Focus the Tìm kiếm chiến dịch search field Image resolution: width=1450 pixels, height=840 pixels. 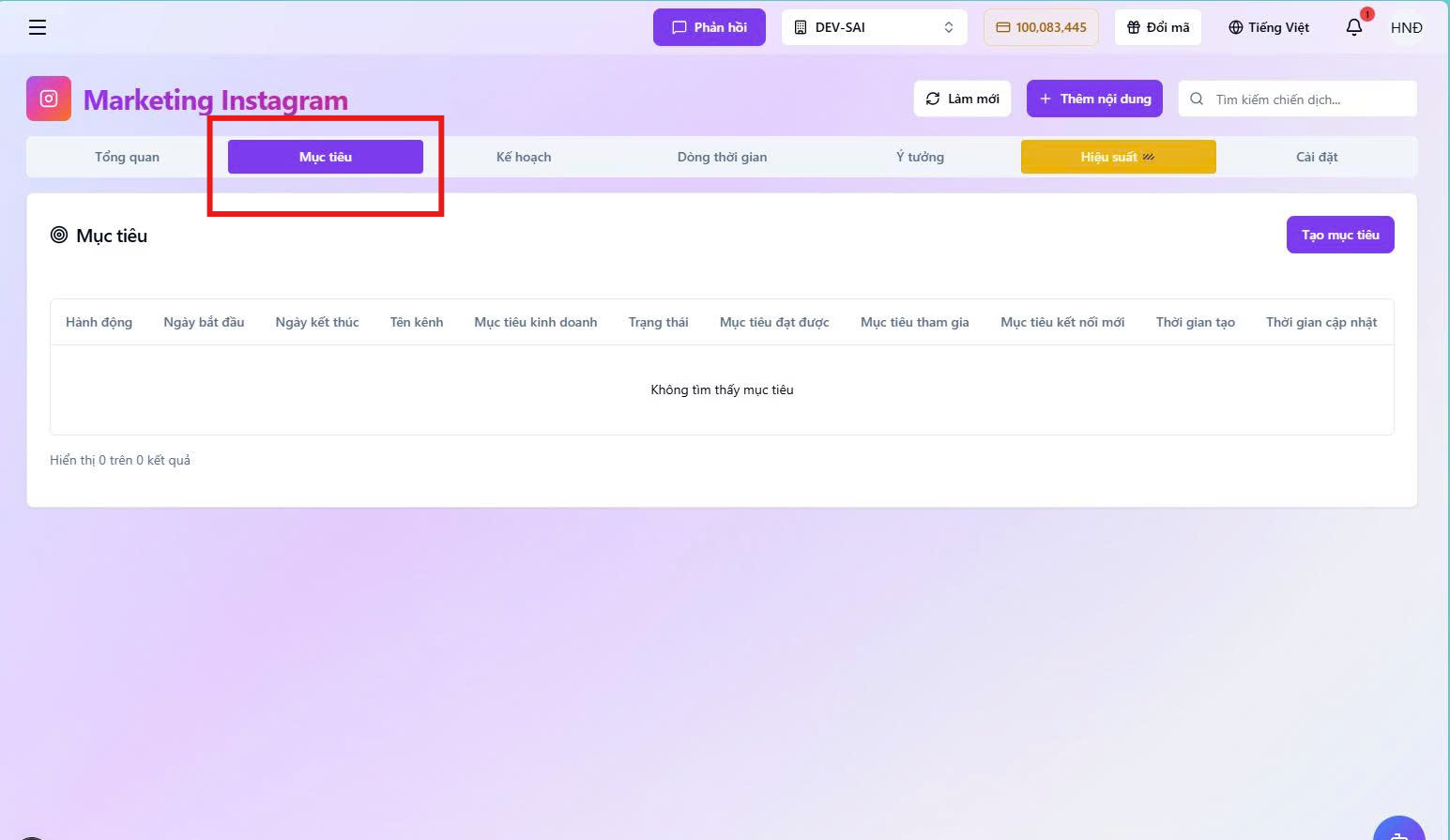[x=1298, y=99]
